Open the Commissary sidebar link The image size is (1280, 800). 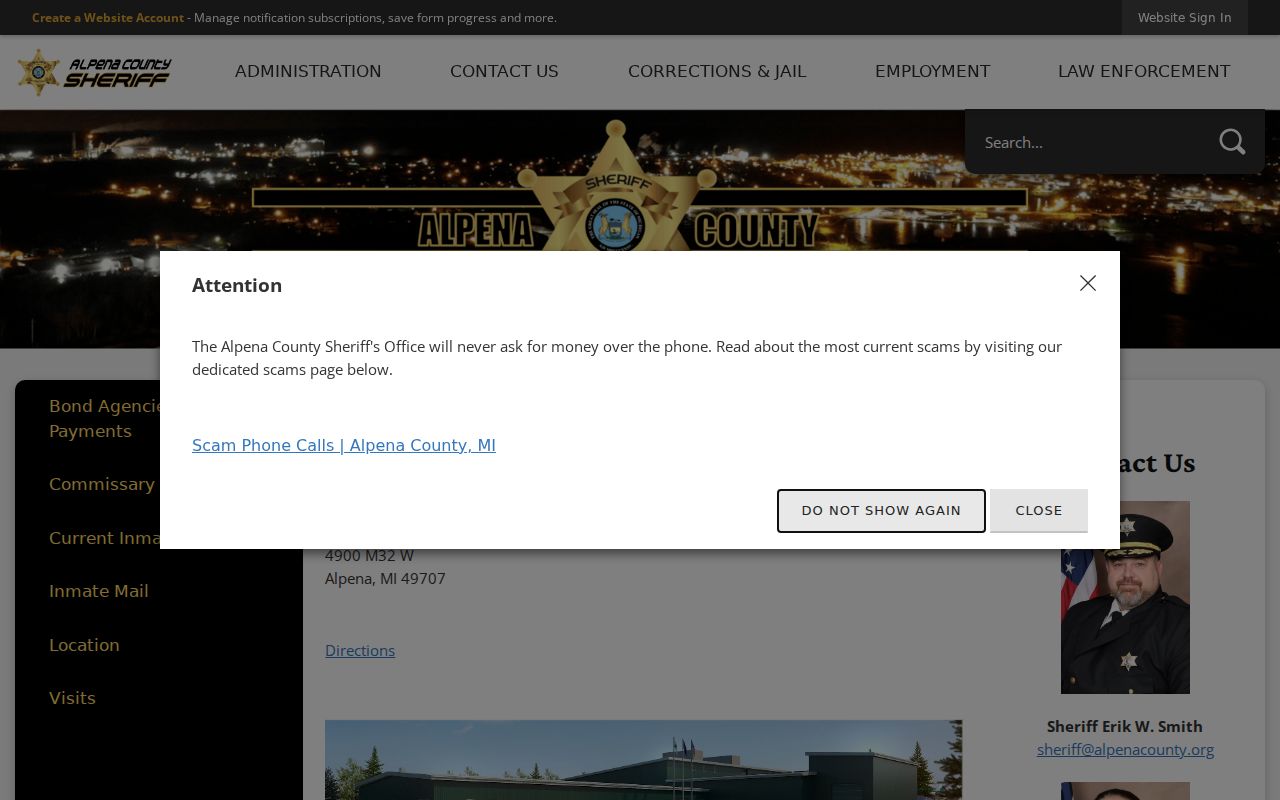click(x=102, y=484)
